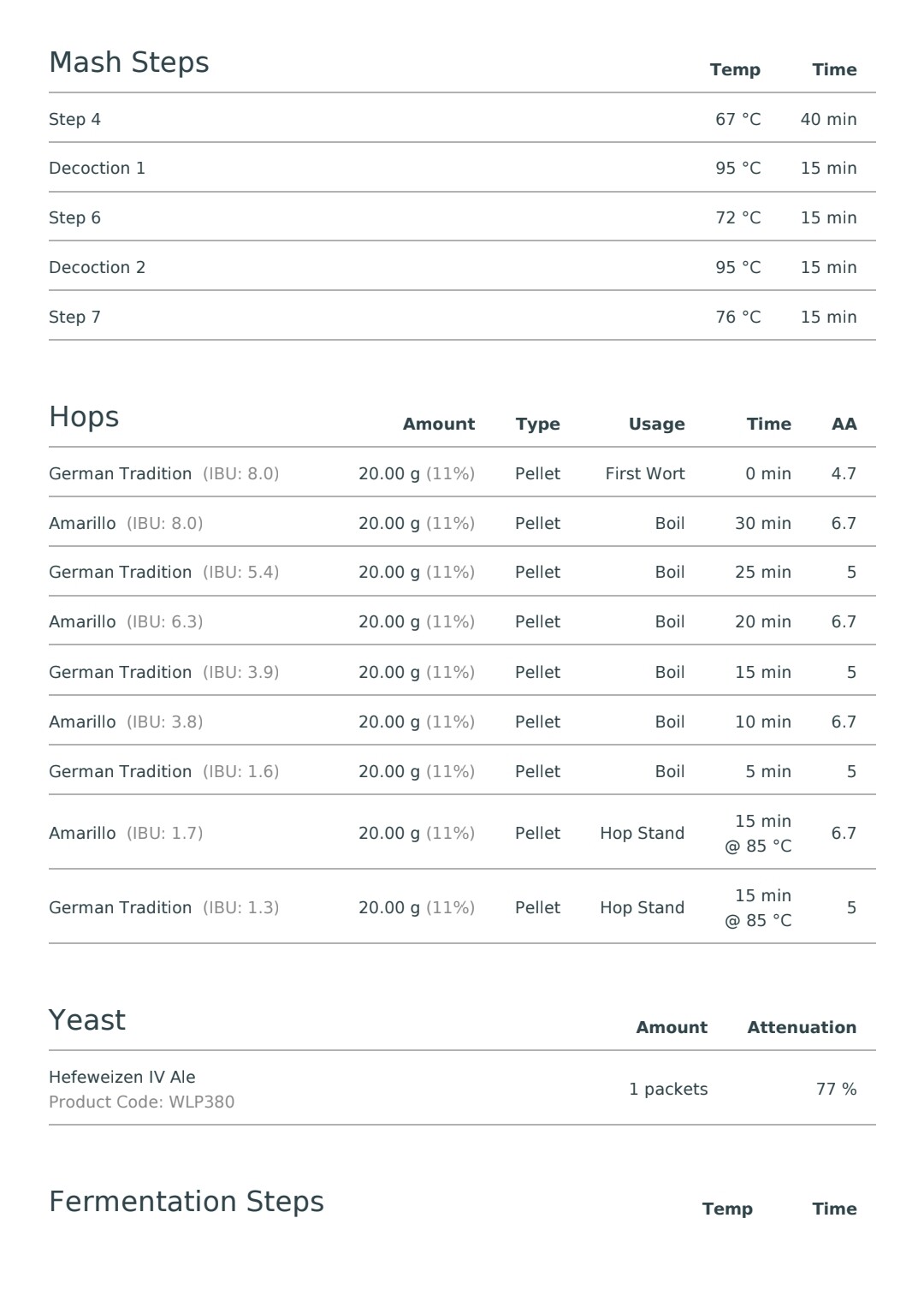The height and width of the screenshot is (1307, 924).
Task: Click the Step 4 mash step label
Action: pos(74,120)
